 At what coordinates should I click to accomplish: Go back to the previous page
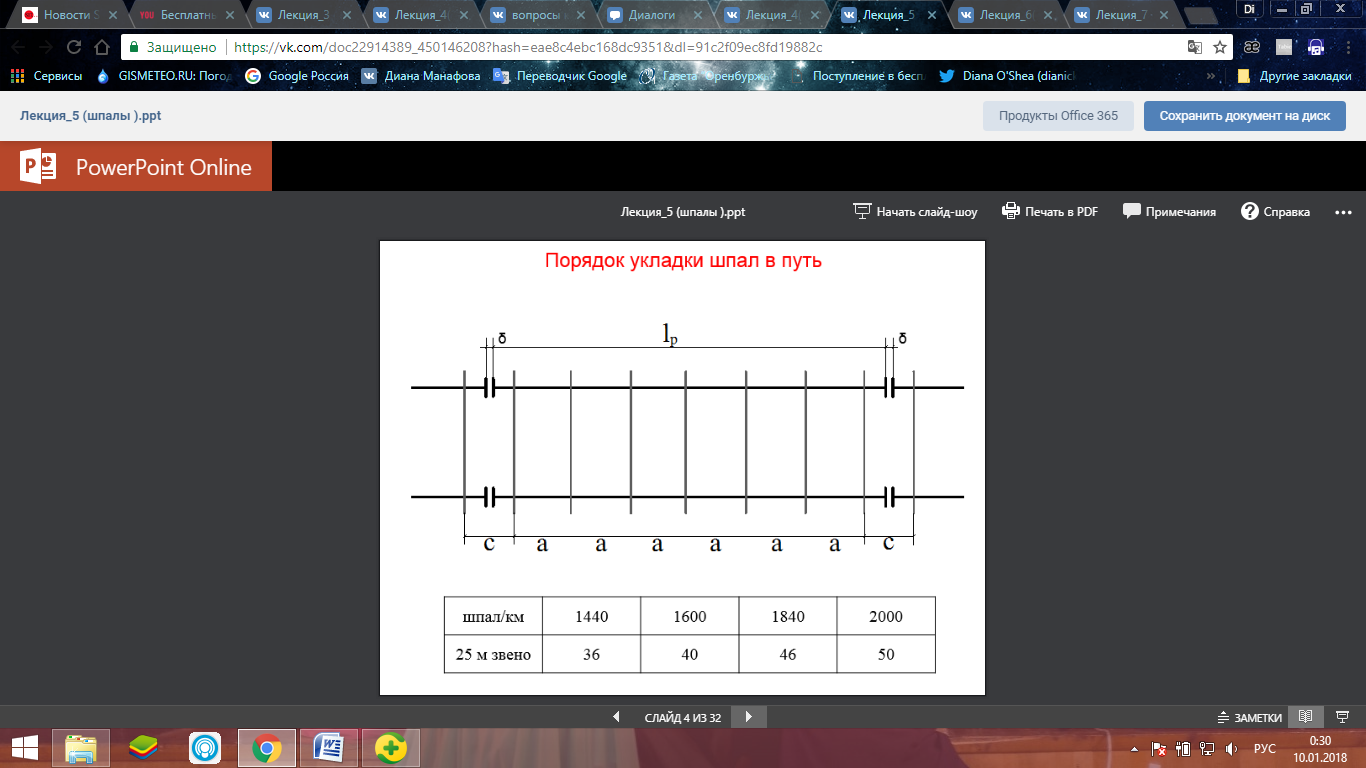[18, 47]
